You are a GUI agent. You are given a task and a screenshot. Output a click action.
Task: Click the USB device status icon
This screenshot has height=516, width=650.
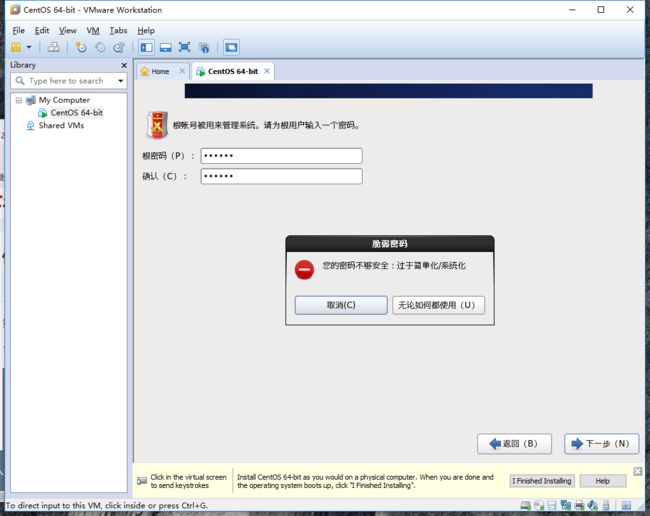(606, 505)
